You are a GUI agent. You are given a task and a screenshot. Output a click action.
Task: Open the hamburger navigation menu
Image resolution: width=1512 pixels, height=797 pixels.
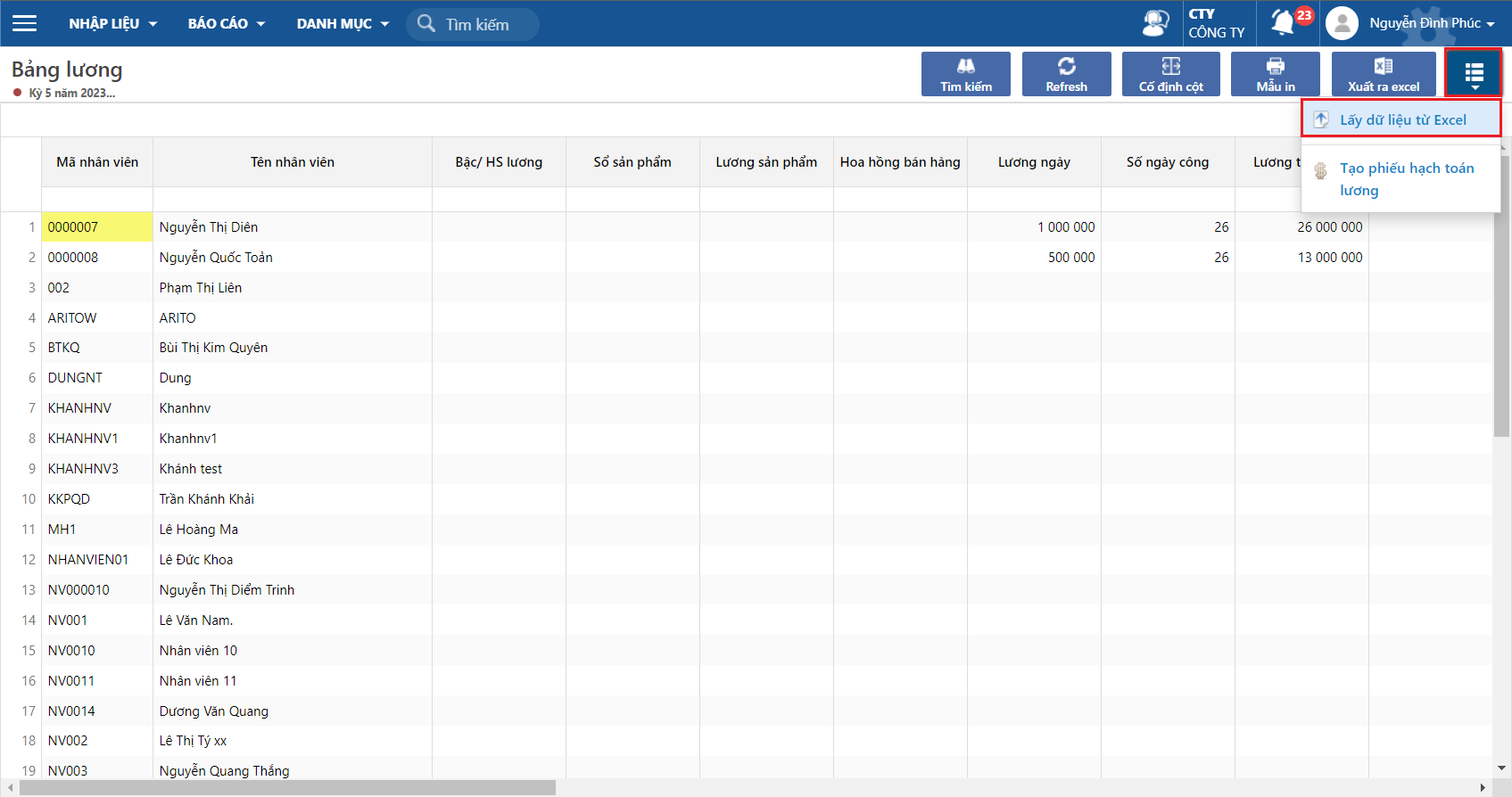tap(25, 23)
